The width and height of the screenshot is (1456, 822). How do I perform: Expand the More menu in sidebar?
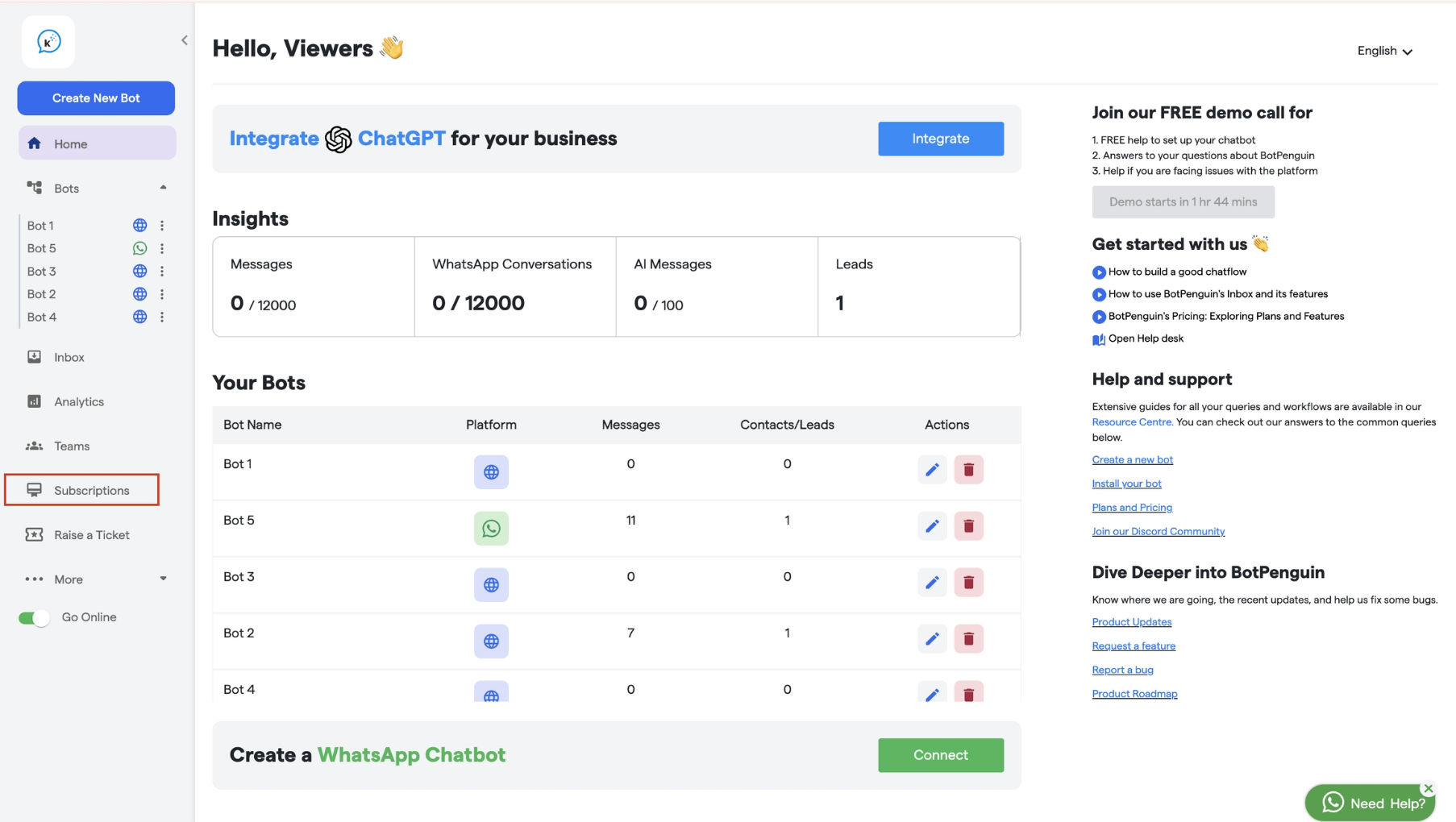[97, 579]
